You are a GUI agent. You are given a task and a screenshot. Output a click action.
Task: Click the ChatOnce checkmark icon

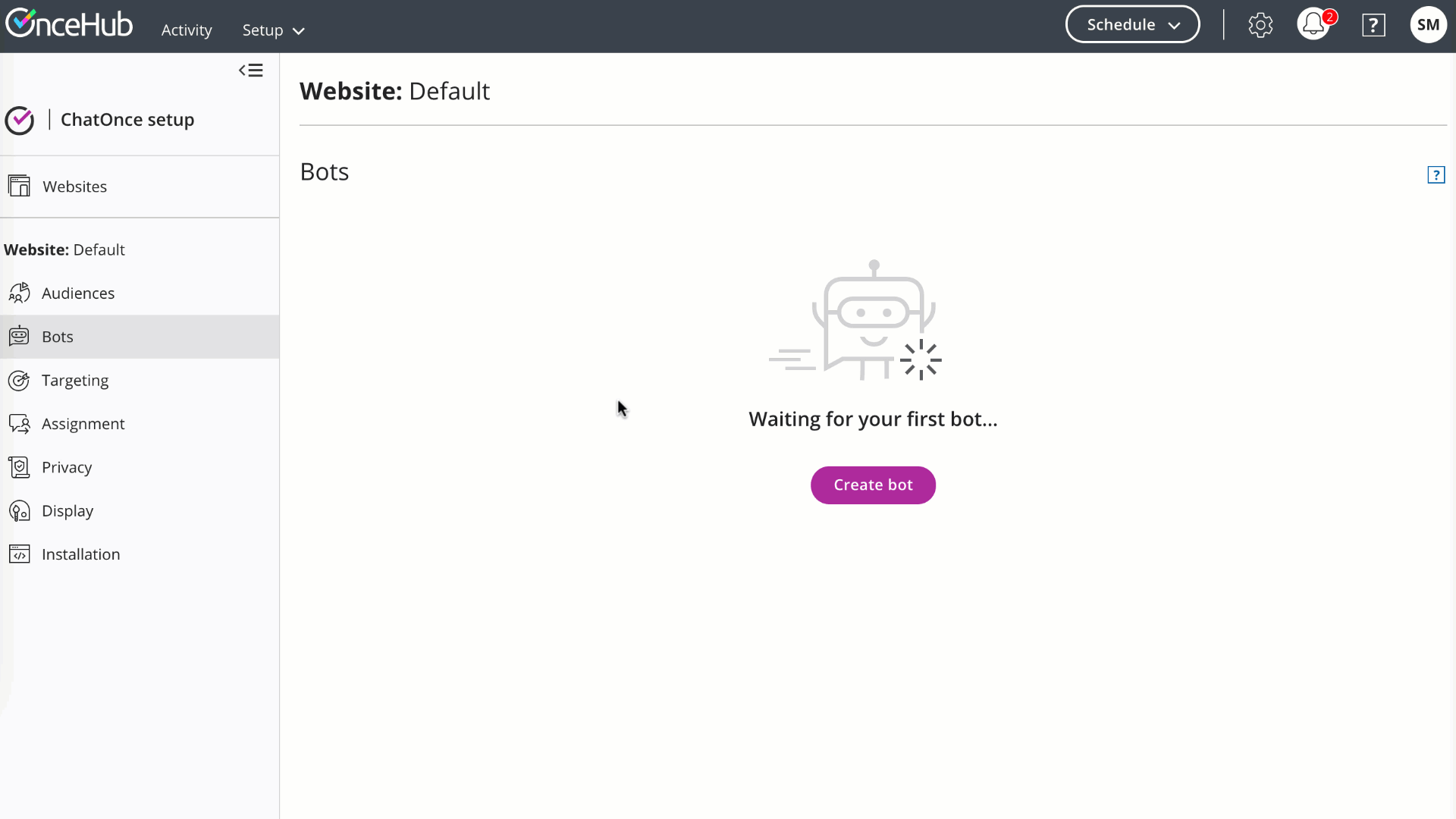point(20,120)
